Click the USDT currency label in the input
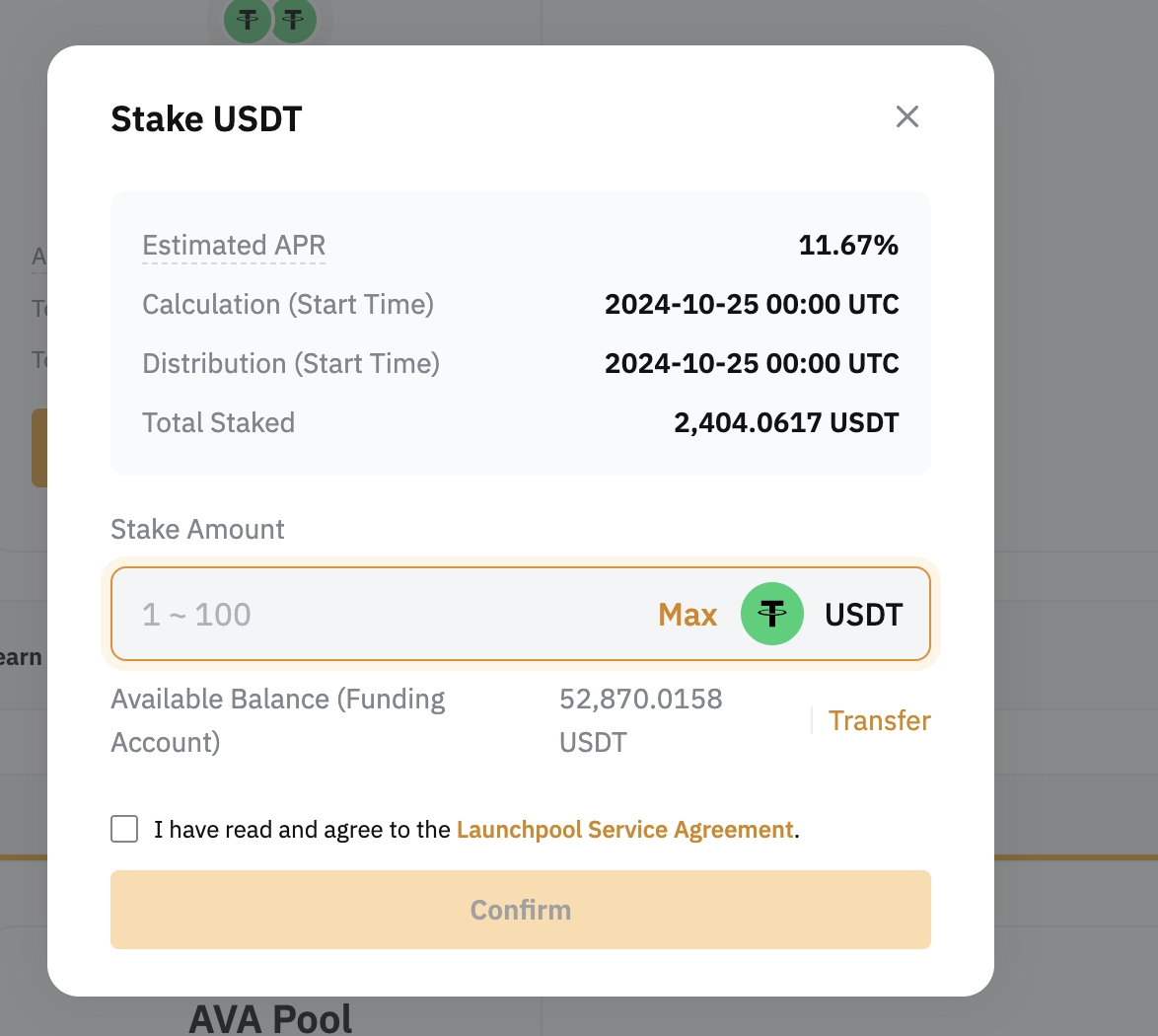1158x1036 pixels. pos(863,614)
